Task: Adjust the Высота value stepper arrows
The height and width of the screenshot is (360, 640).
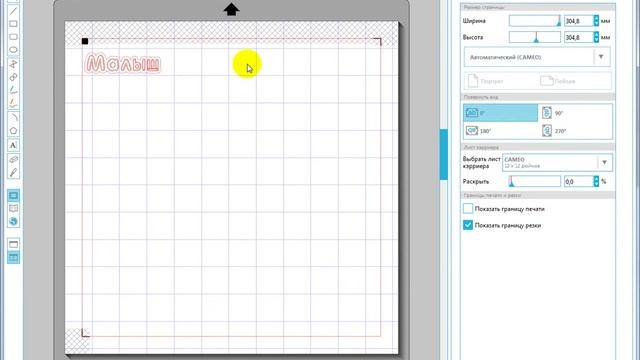Action: click(596, 37)
